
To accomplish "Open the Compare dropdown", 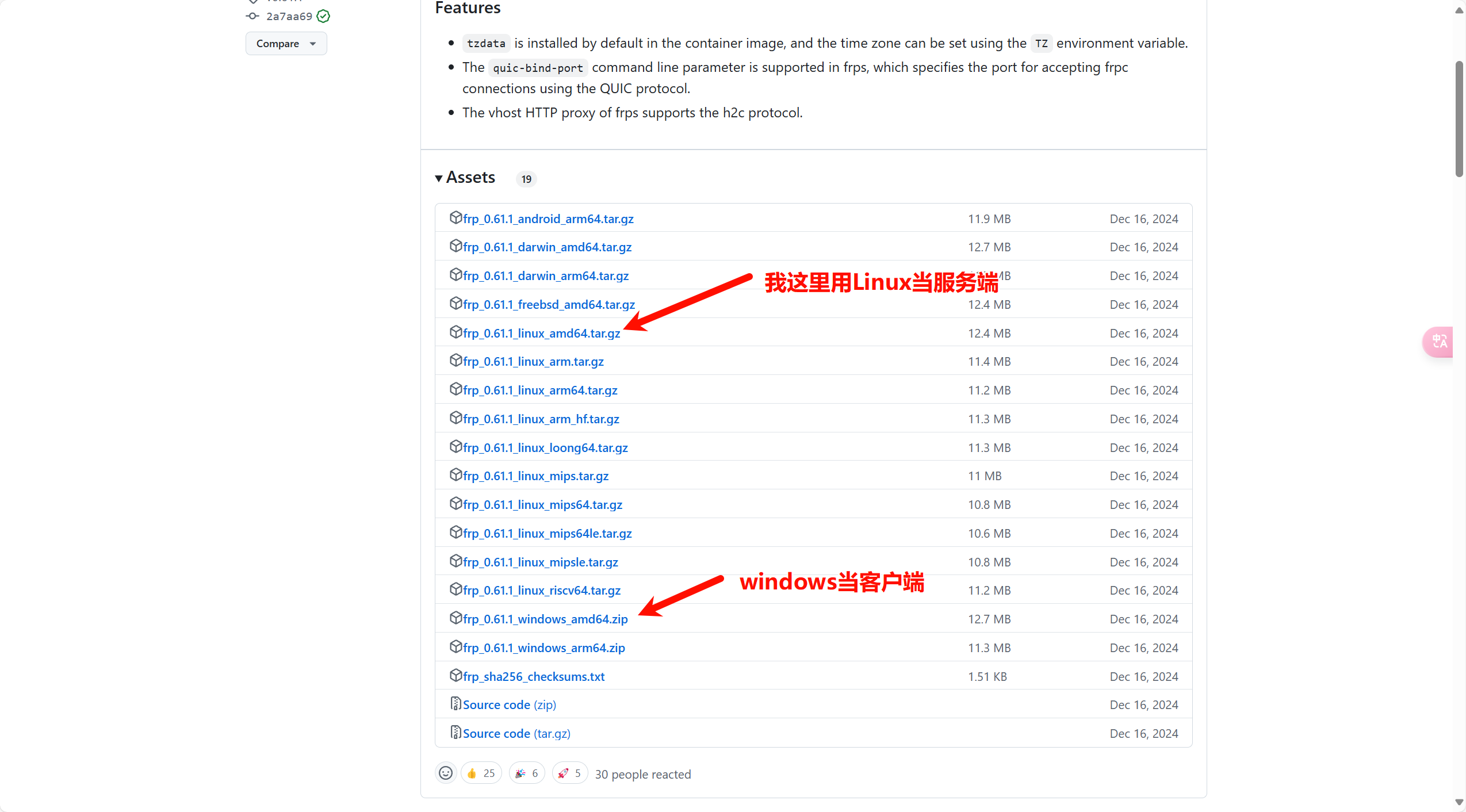I will [x=286, y=44].
